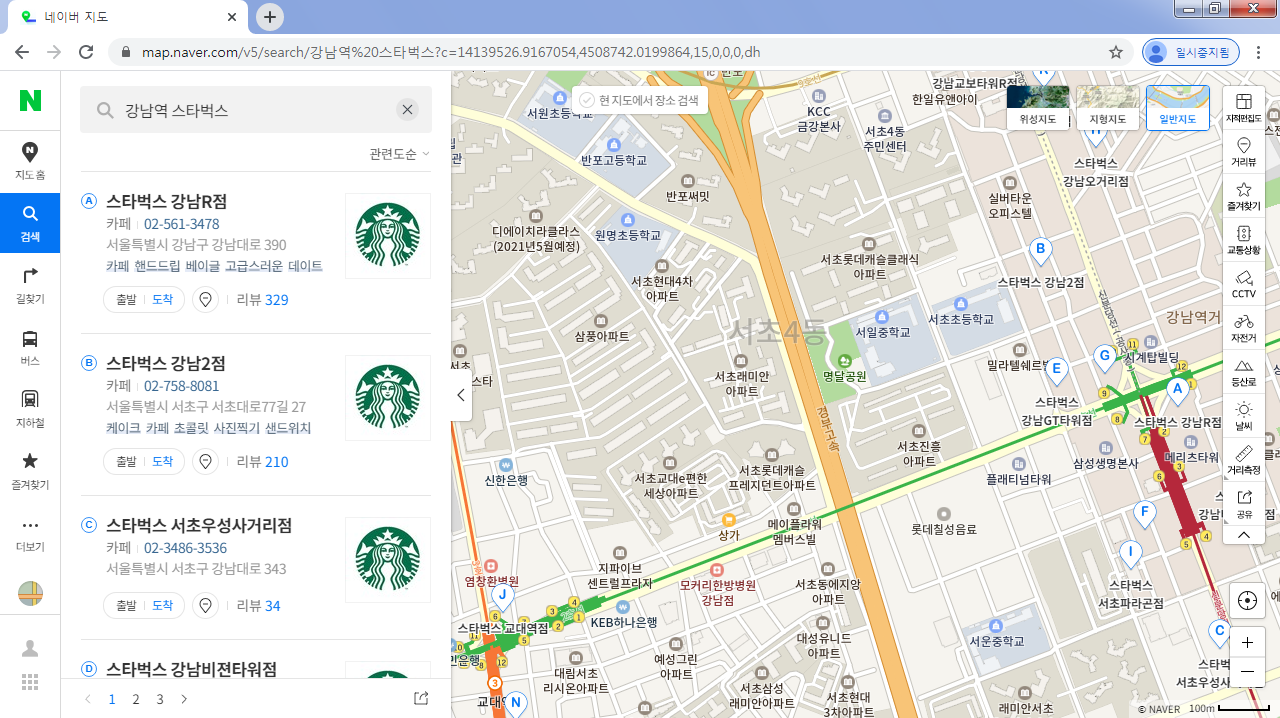The image size is (1280, 718).
Task: Open 스타벅스 서초우성사거리점 result title
Action: click(199, 525)
